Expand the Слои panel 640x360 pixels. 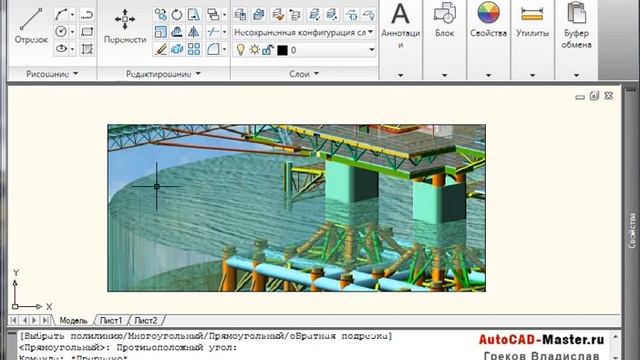(x=304, y=74)
